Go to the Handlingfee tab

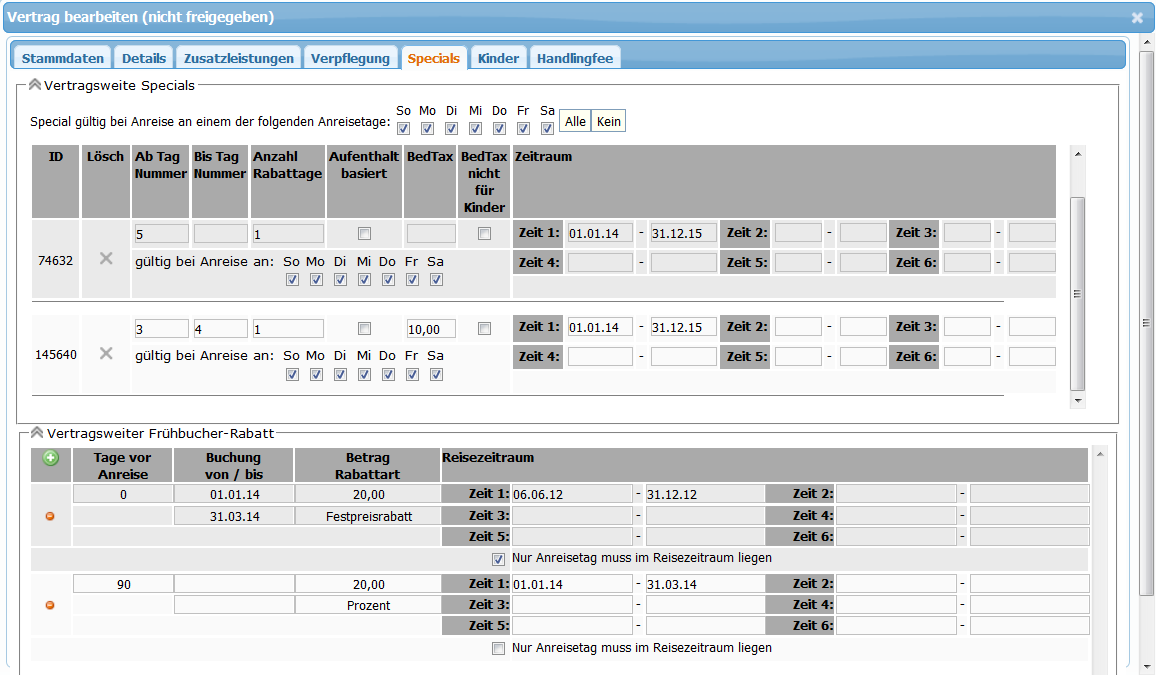[575, 58]
